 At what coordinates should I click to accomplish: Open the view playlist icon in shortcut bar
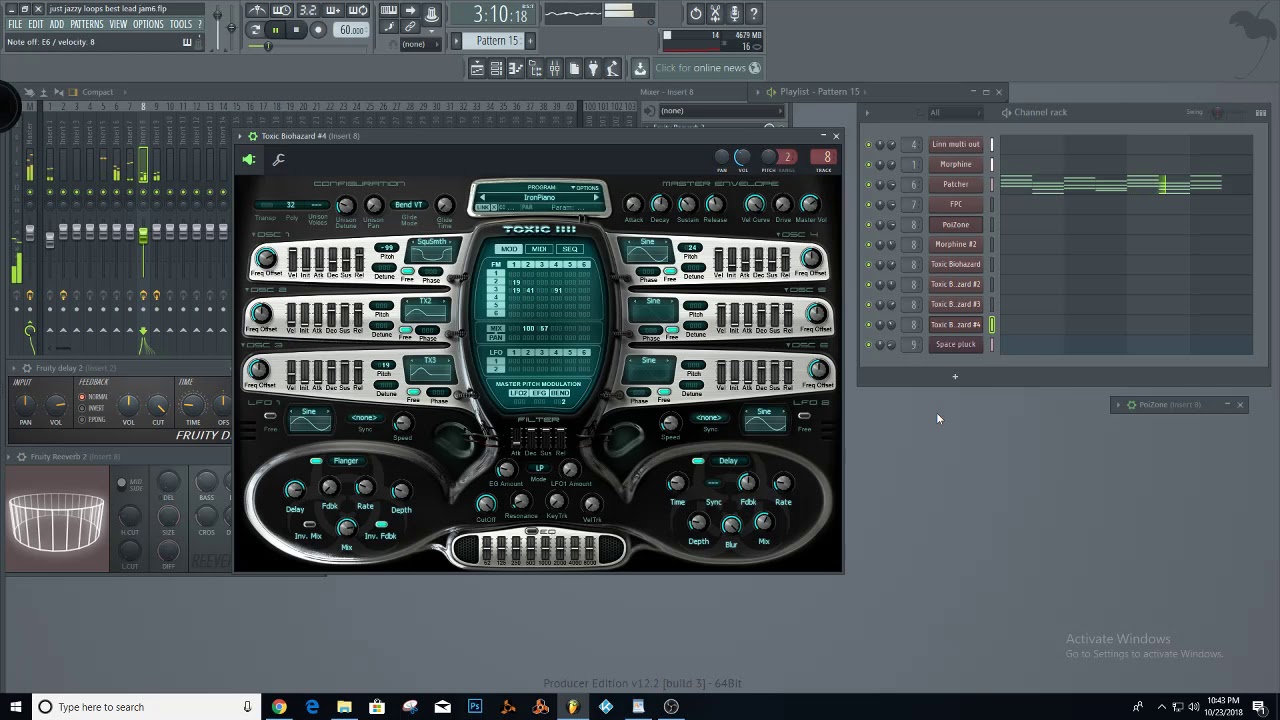click(477, 68)
